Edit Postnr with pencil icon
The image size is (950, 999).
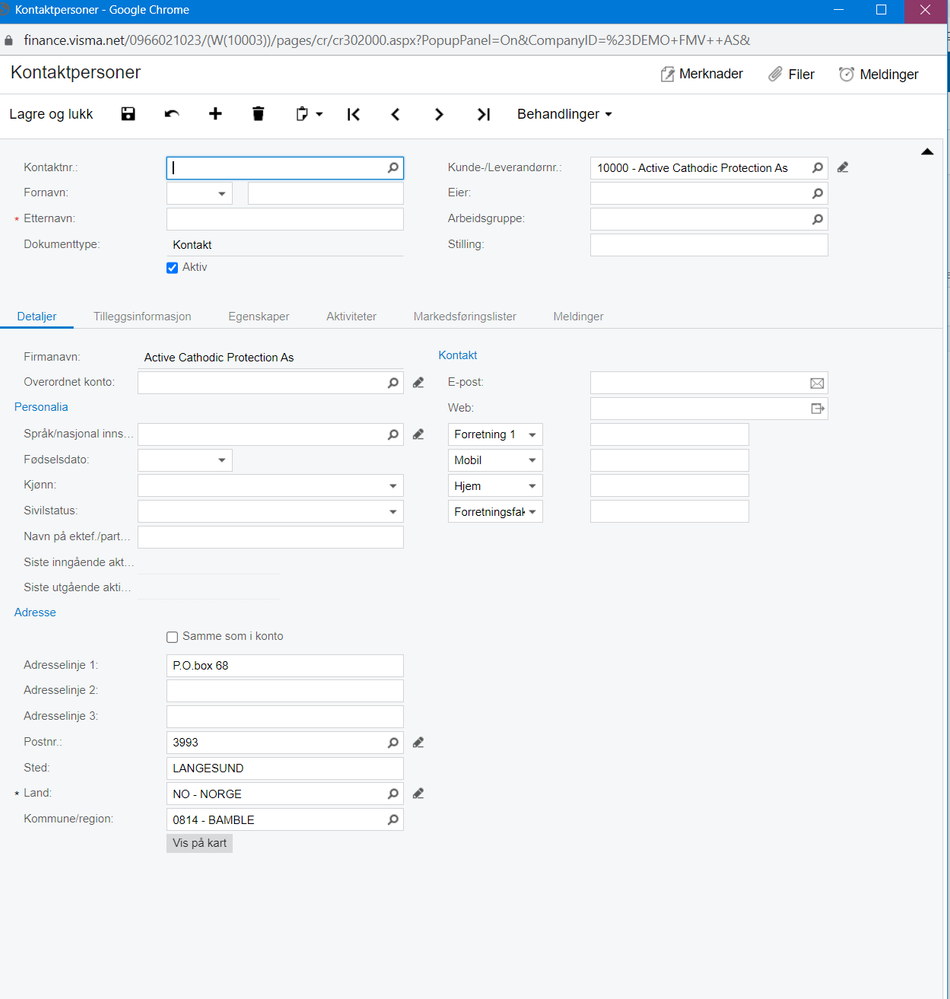[x=418, y=742]
